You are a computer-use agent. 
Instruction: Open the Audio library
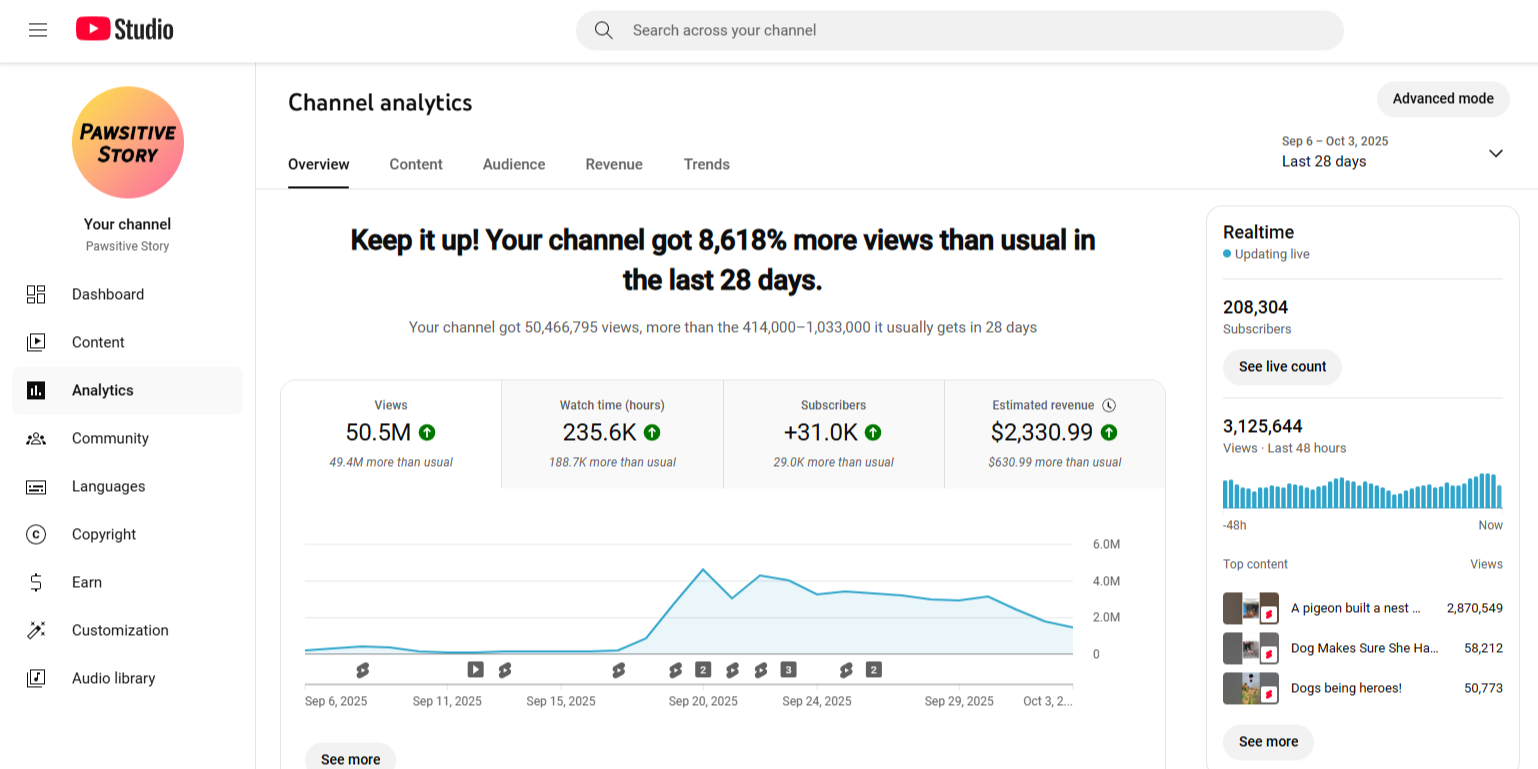(x=113, y=678)
